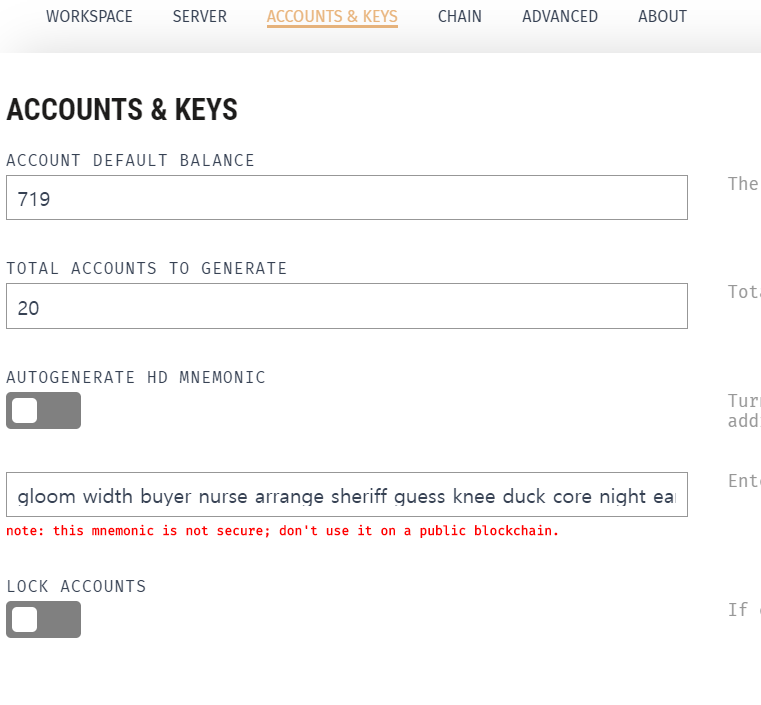Click help text beside the mnemonic field
Screen dimensions: 761x705
[744, 481]
